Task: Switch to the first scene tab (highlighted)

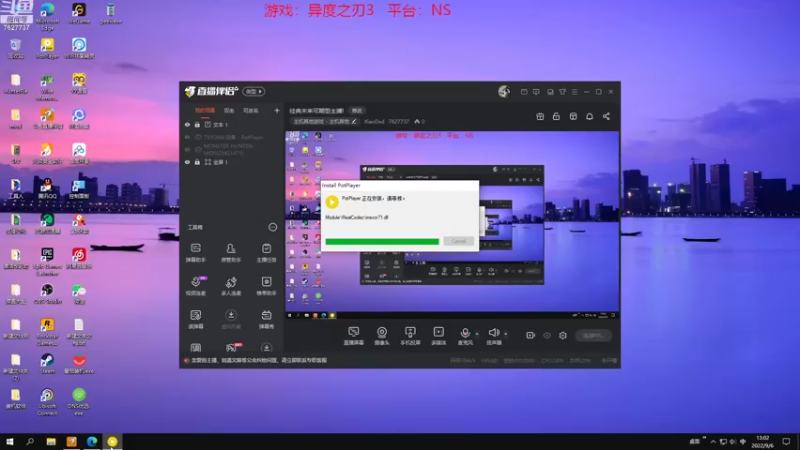Action: tap(205, 110)
